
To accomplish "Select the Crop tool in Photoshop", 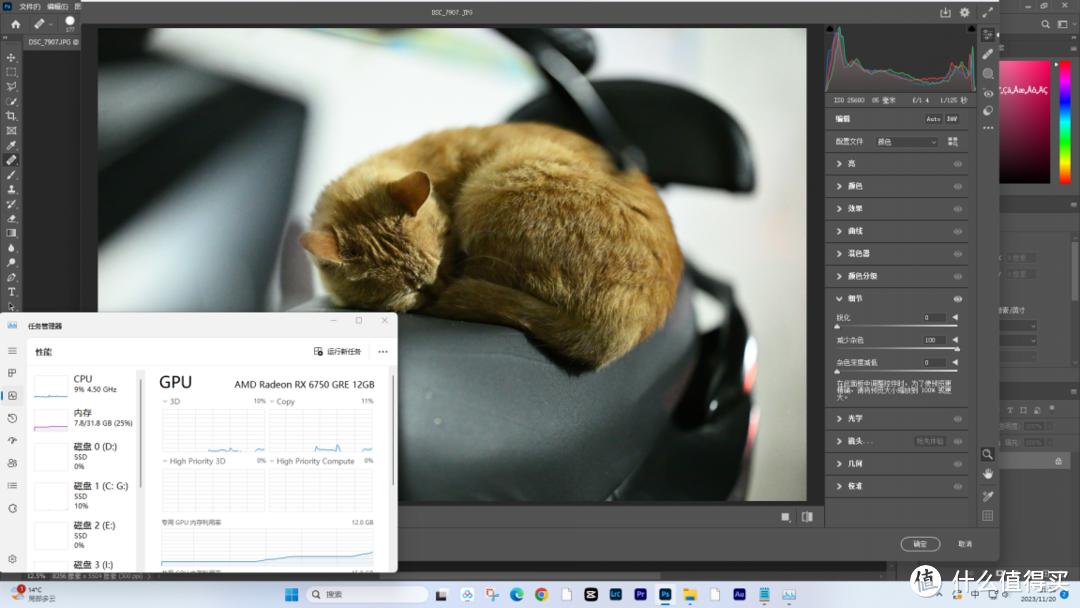I will [11, 116].
